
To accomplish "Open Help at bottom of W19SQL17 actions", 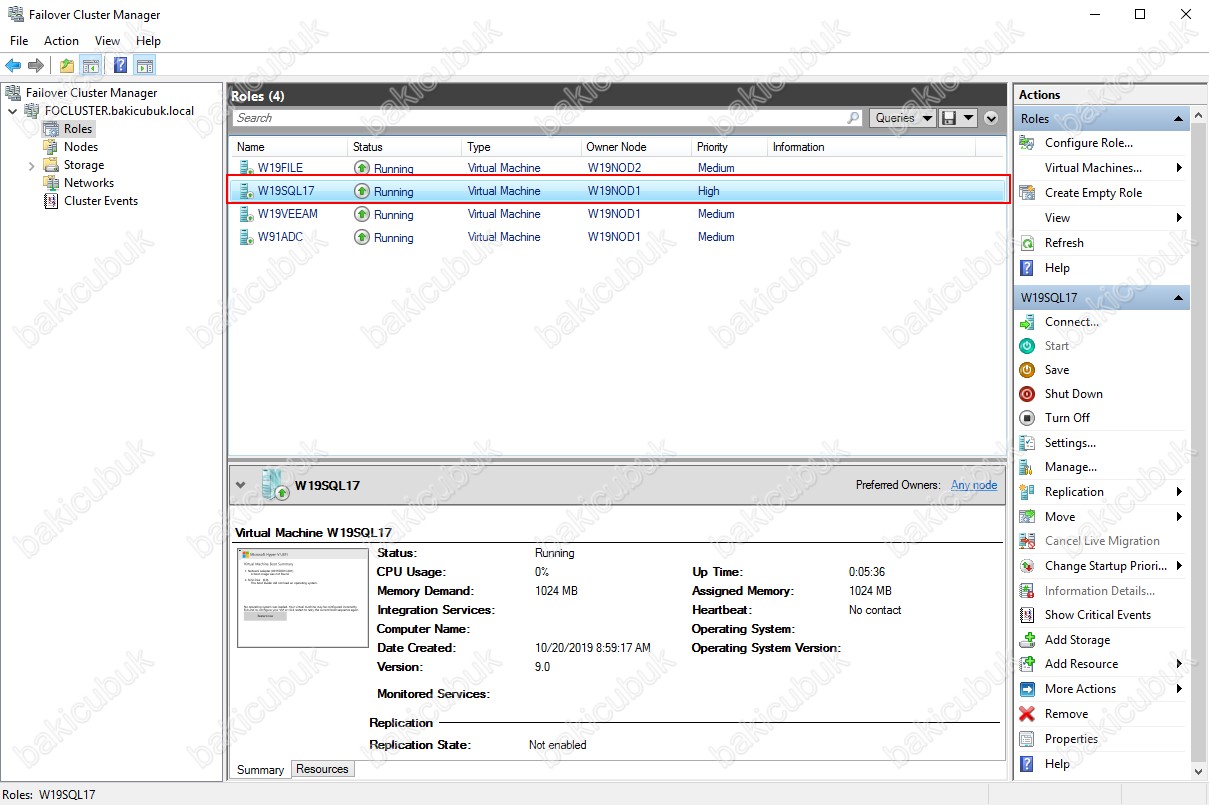I will [x=1057, y=764].
